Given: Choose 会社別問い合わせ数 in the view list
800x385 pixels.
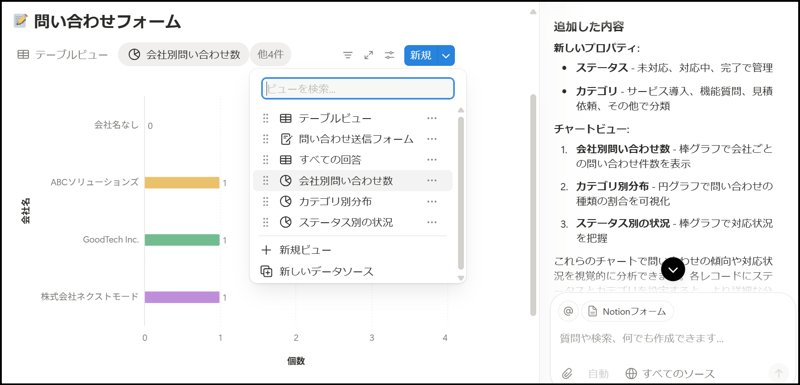Looking at the screenshot, I should point(353,181).
